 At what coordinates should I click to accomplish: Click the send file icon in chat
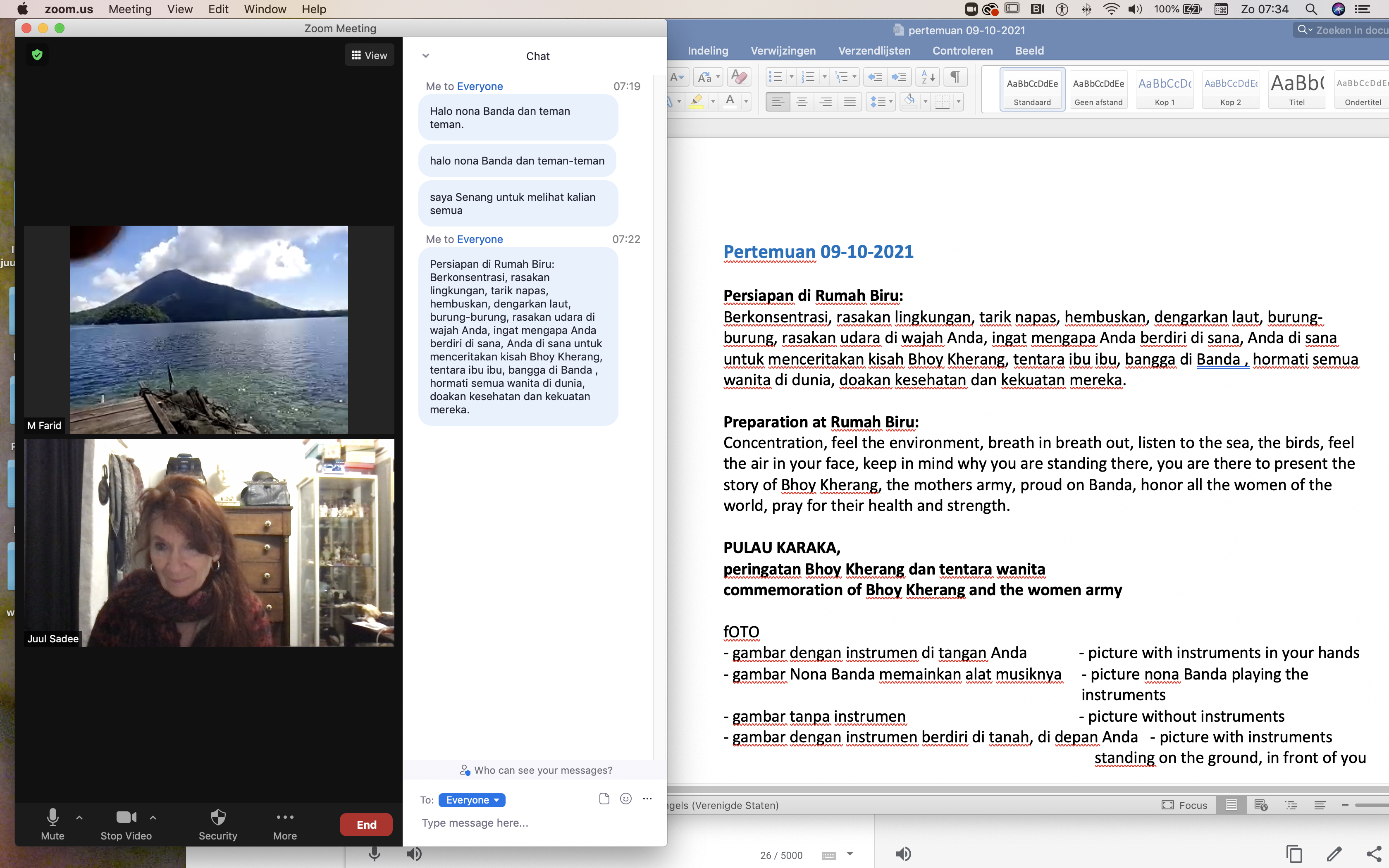point(604,799)
